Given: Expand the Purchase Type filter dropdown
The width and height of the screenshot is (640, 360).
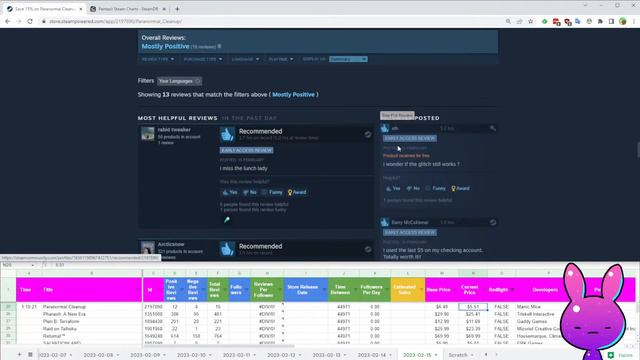Looking at the screenshot, I should point(203,59).
